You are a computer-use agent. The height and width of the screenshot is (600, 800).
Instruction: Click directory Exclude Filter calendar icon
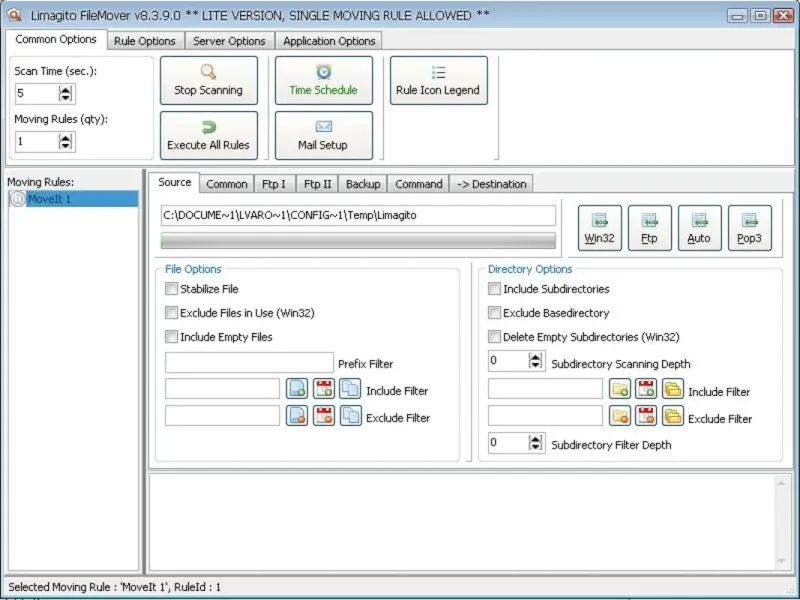[x=646, y=416]
